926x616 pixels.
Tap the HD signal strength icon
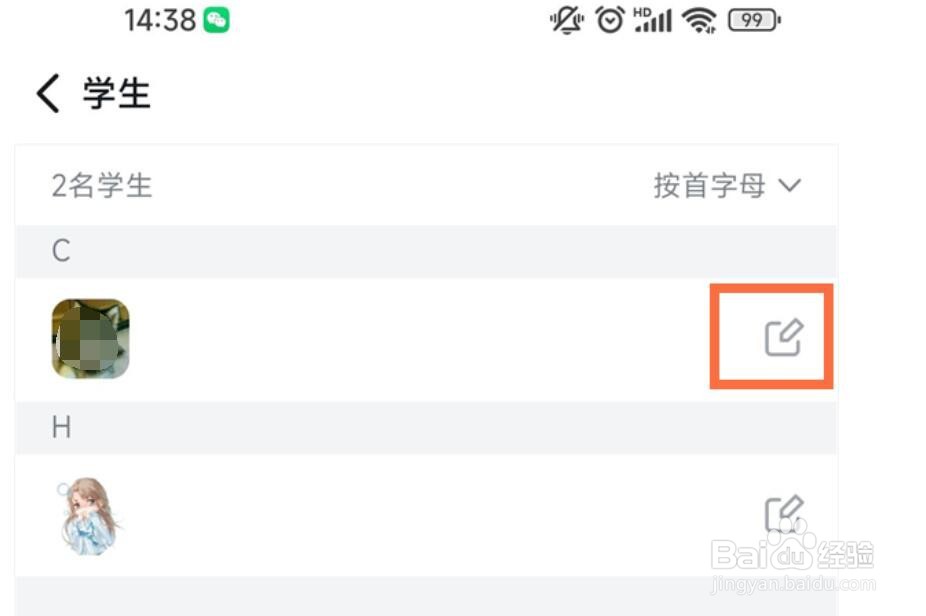[653, 20]
